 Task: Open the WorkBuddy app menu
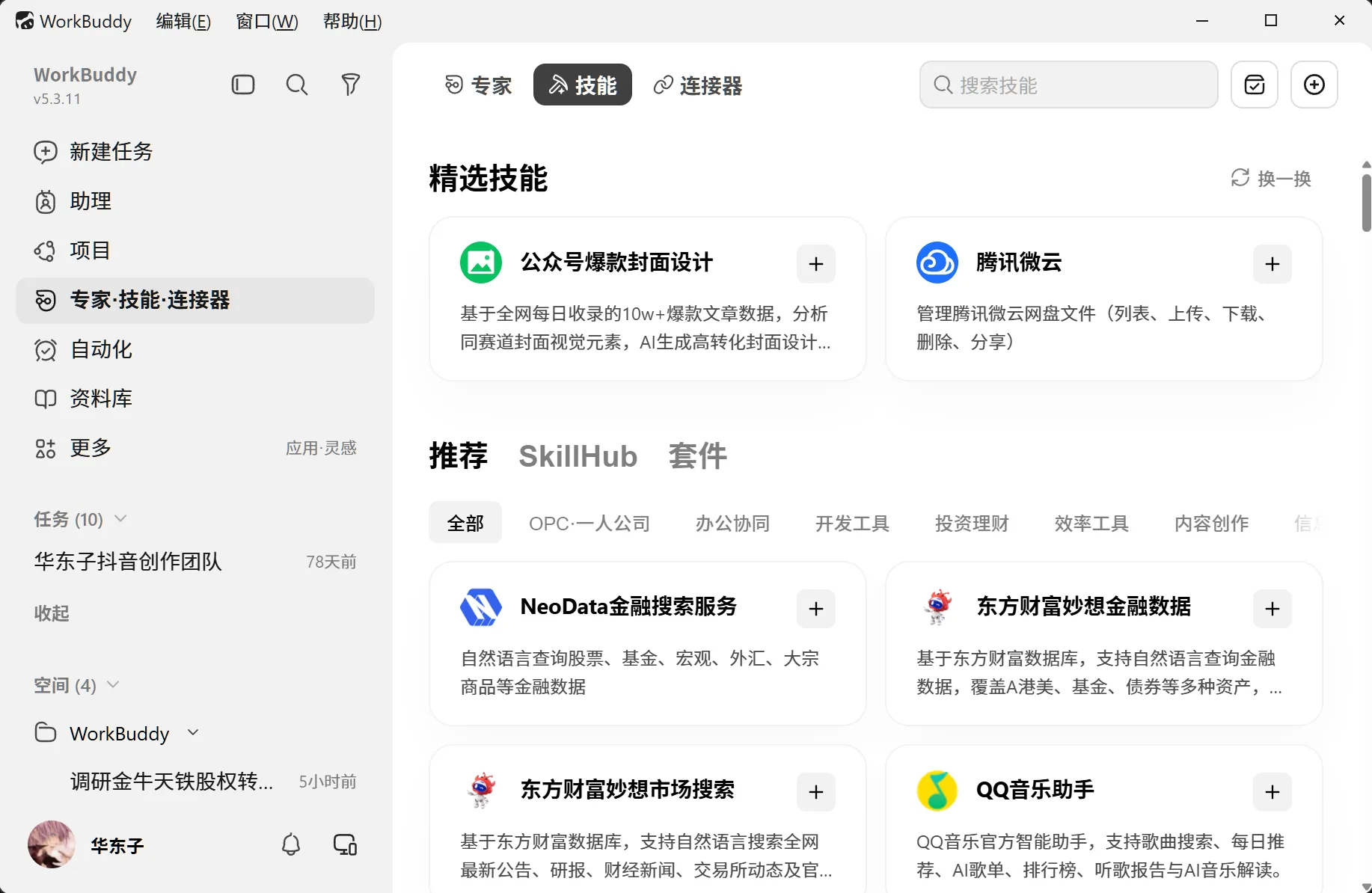[73, 21]
